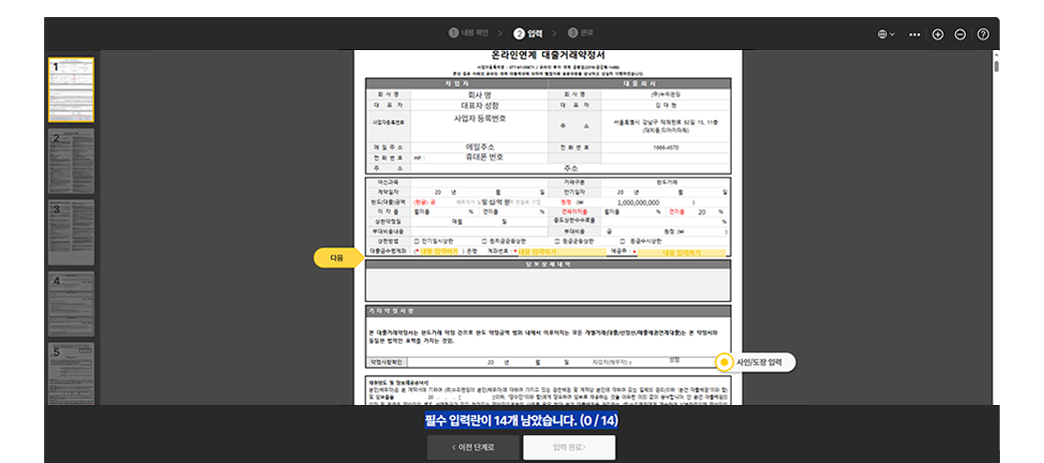Open the three-dot more options menu
Image resolution: width=1044 pixels, height=463 pixels.
tap(914, 35)
